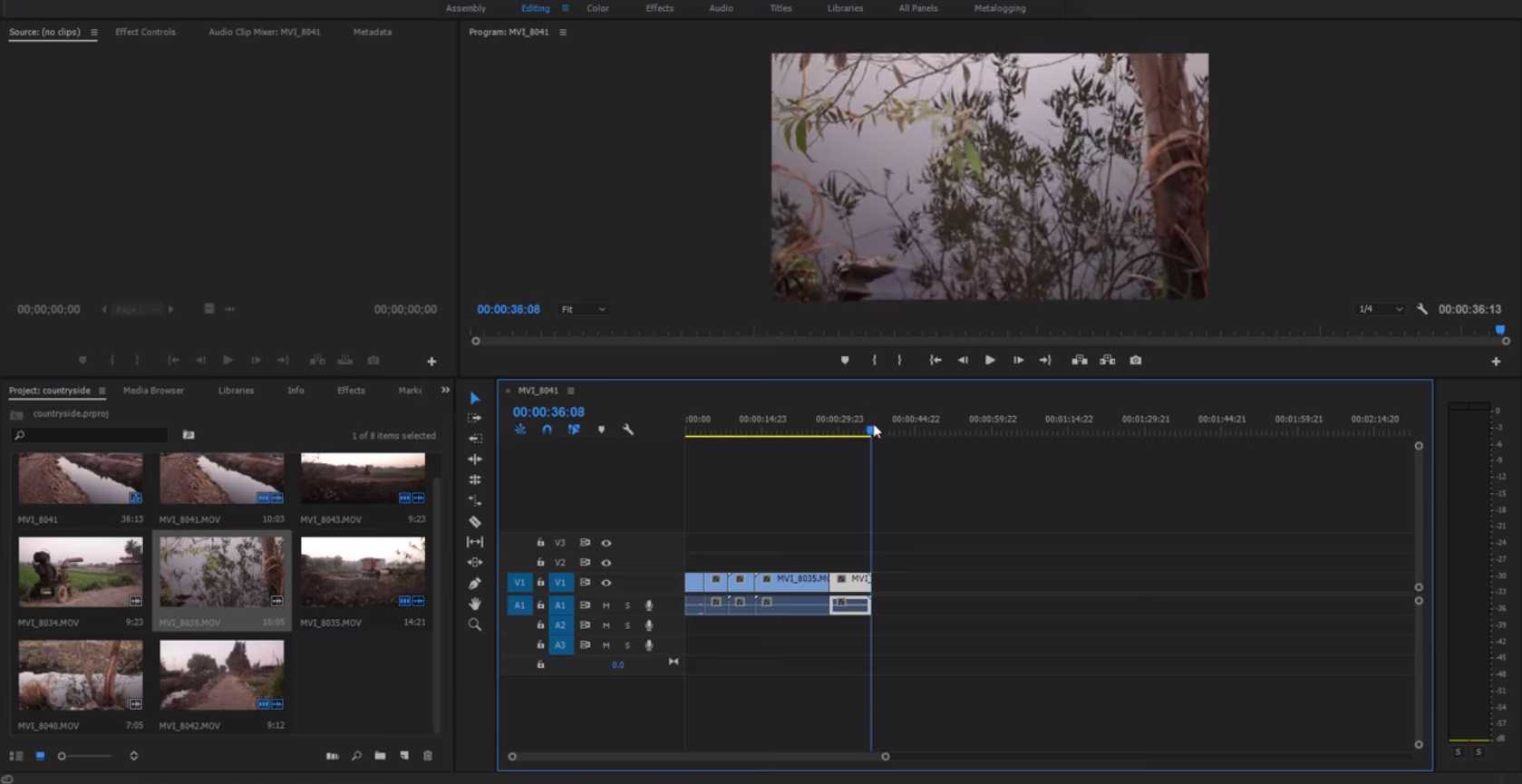1522x784 pixels.
Task: Create a New Bin in Project panel
Action: (x=381, y=756)
